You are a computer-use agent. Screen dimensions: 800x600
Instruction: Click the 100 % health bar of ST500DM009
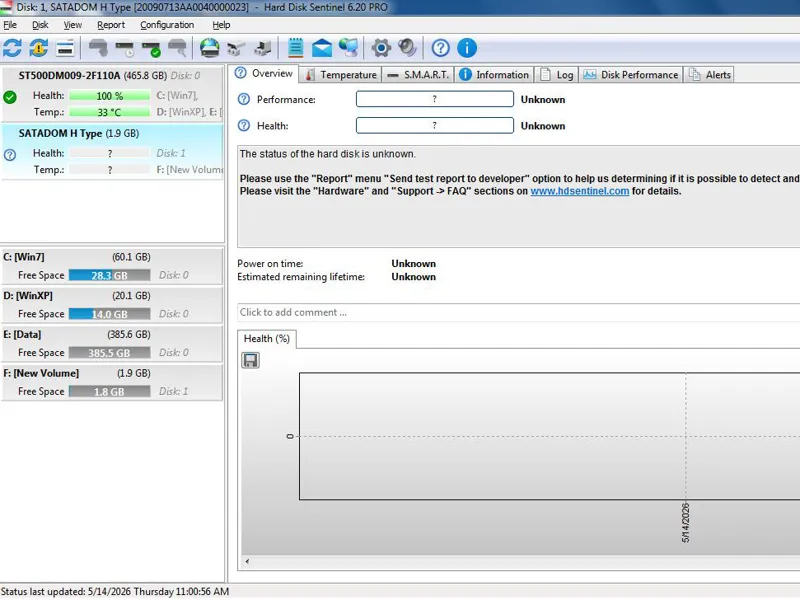pos(110,96)
